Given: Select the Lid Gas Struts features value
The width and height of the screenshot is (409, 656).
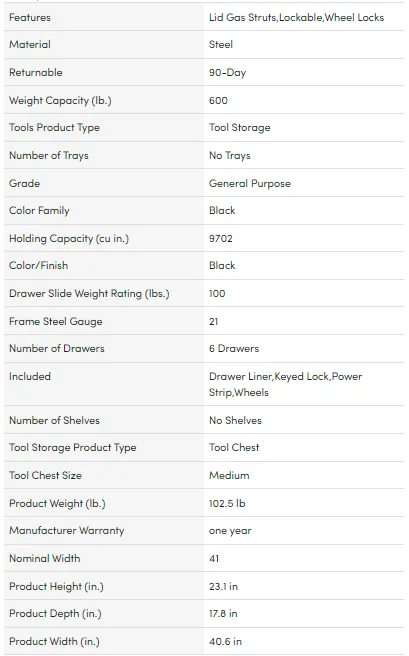Looking at the screenshot, I should click(296, 18).
